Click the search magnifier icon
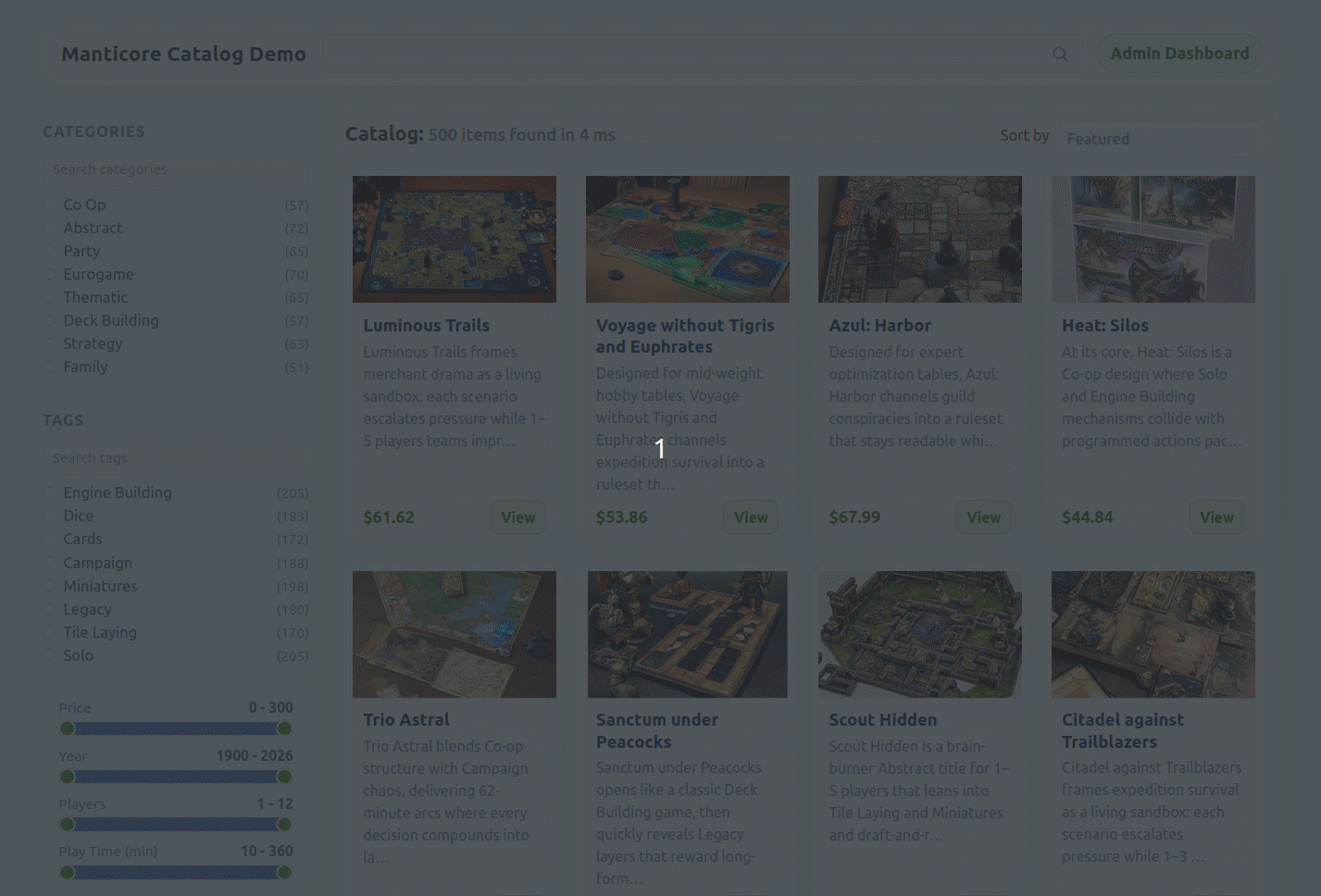This screenshot has width=1321, height=896. (x=1060, y=55)
